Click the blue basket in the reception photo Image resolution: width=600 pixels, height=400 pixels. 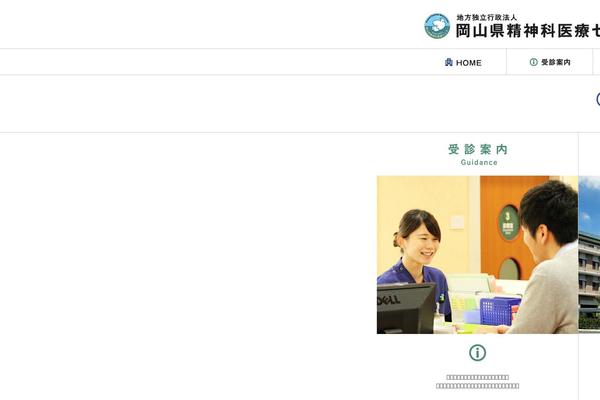click(x=499, y=310)
